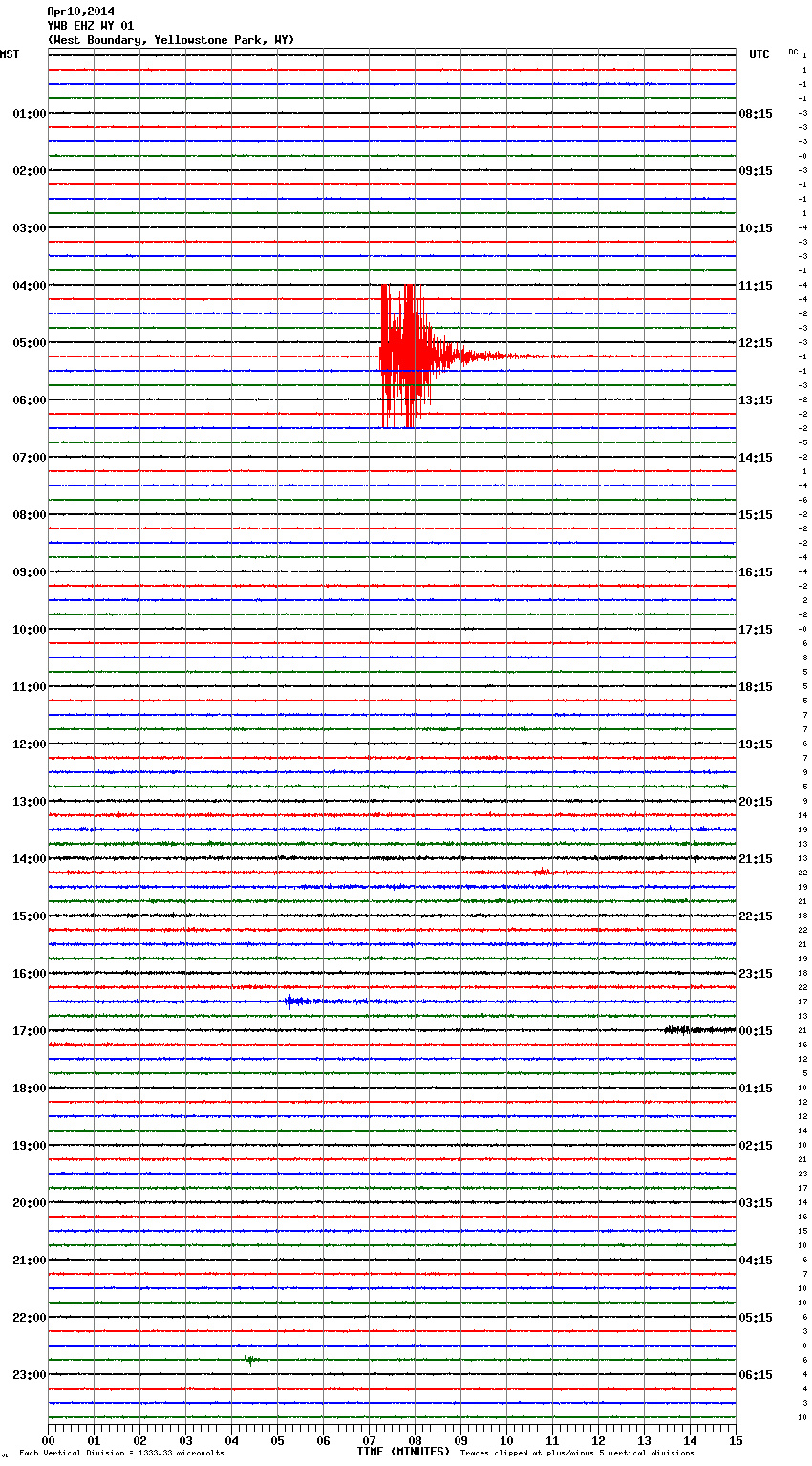Click the small green spike on the 22:45 trace
Image resolution: width=812 pixels, height=1466 pixels.
250,1360
